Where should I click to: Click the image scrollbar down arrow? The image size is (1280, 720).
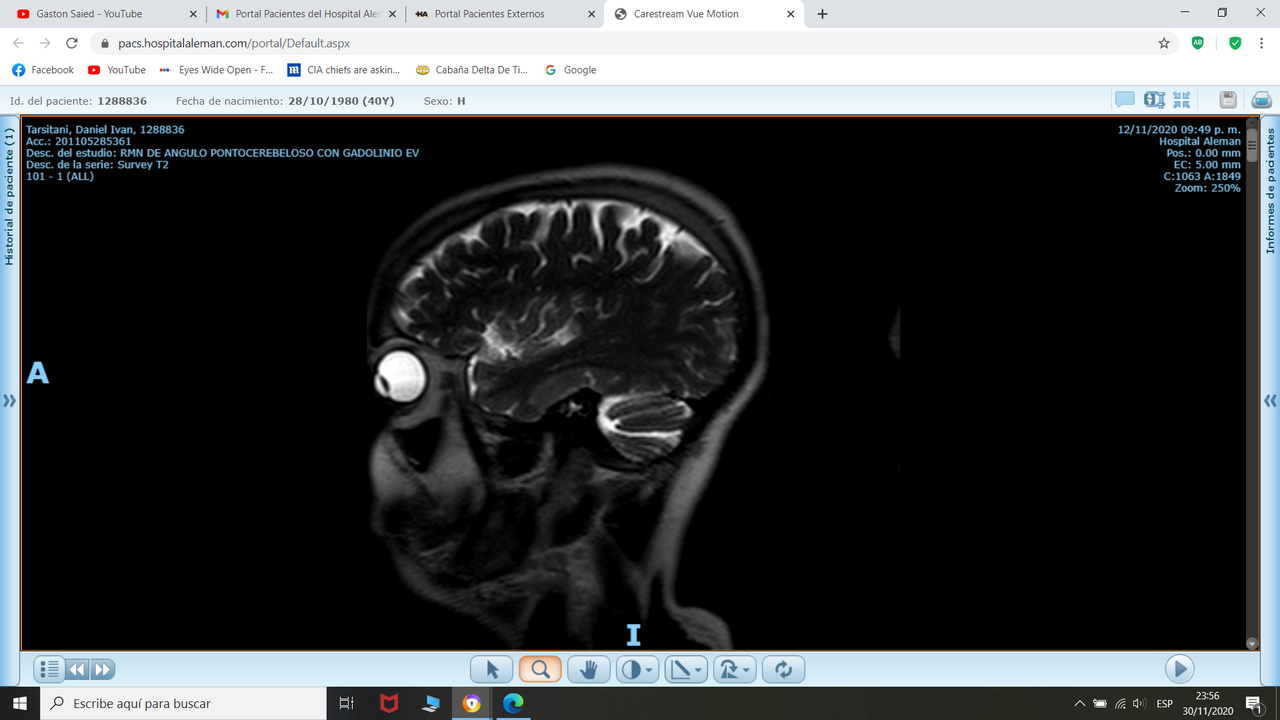(x=1251, y=644)
